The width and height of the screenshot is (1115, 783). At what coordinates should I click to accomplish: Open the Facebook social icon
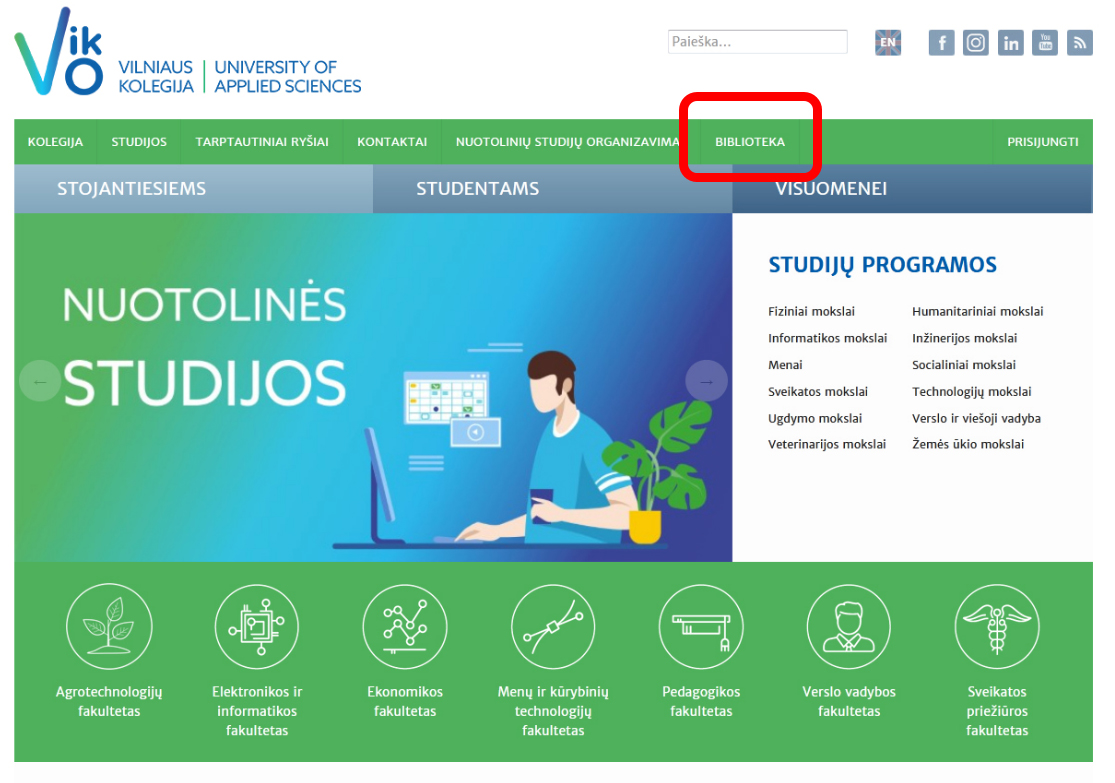941,43
